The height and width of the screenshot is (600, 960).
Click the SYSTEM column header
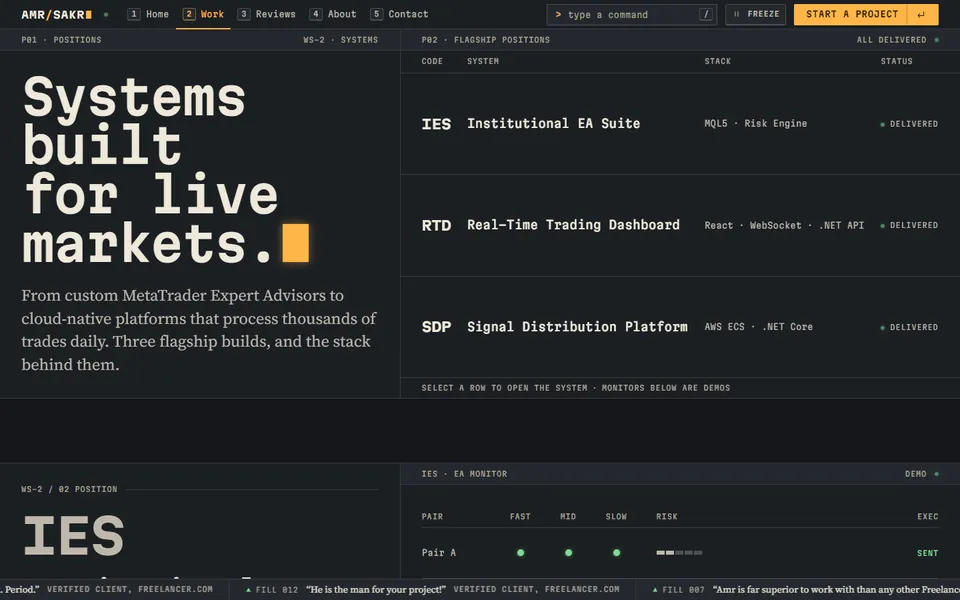(x=482, y=61)
